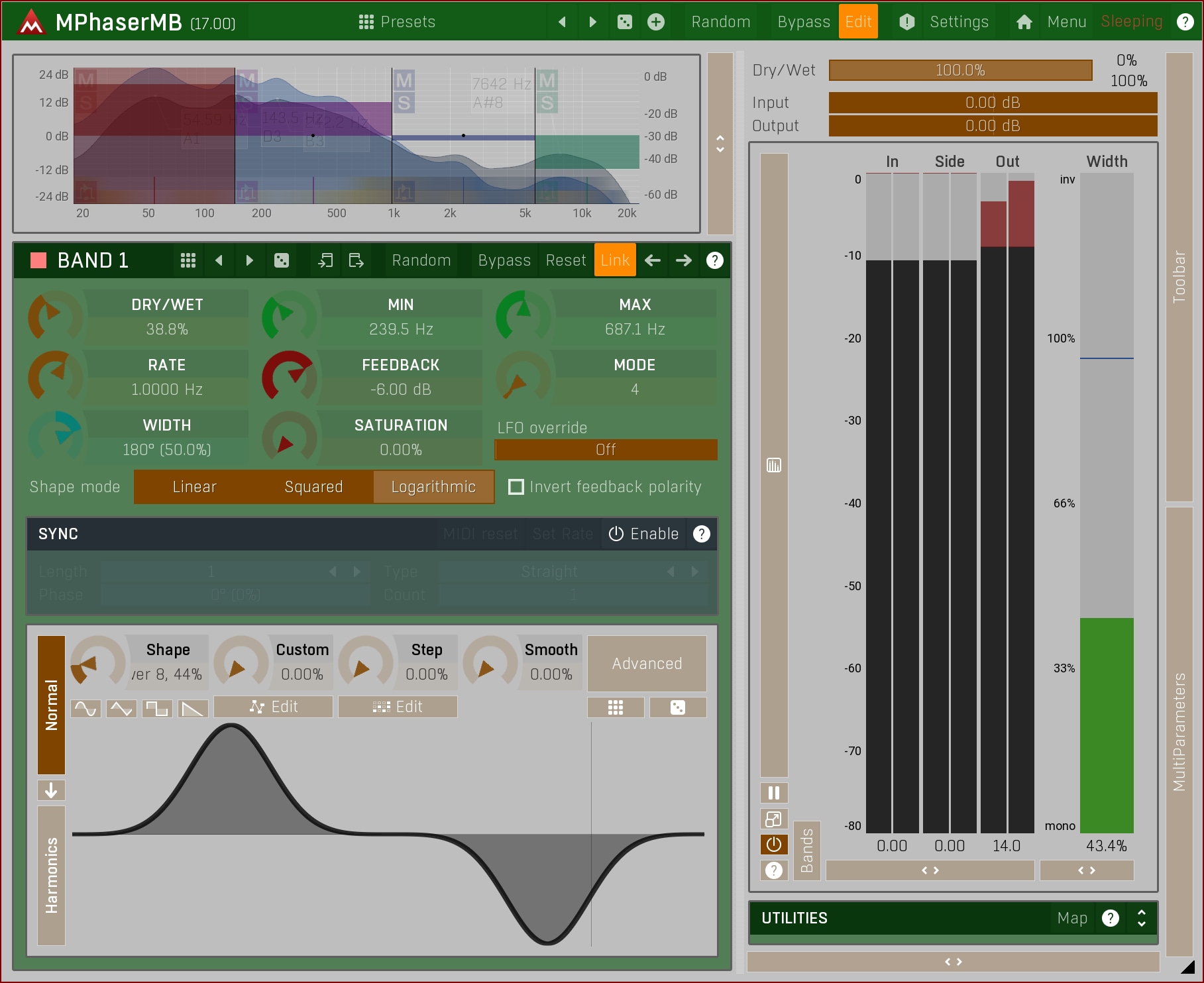Click the Home icon next to Menu
This screenshot has width=1204, height=983.
click(1024, 22)
